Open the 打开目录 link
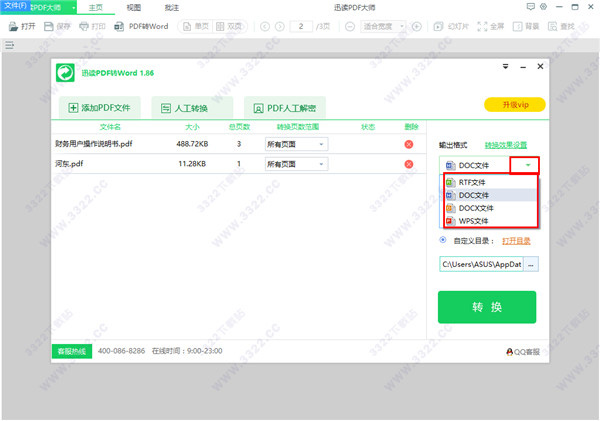This screenshot has width=600, height=421. (516, 241)
